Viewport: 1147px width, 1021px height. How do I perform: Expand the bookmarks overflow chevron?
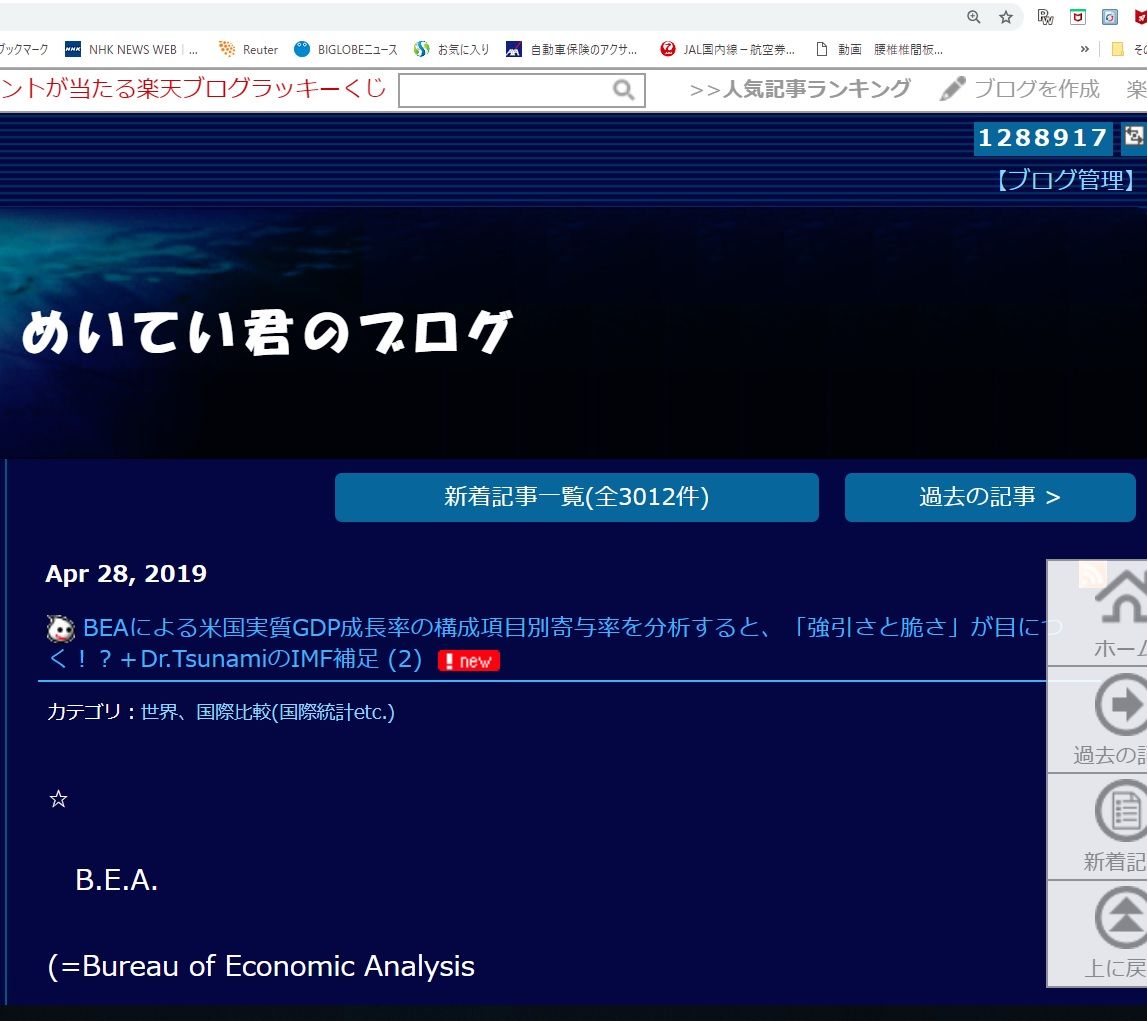(x=1085, y=49)
